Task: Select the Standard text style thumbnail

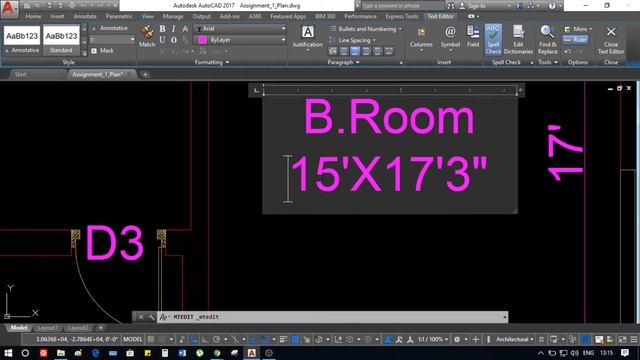Action: (x=61, y=40)
